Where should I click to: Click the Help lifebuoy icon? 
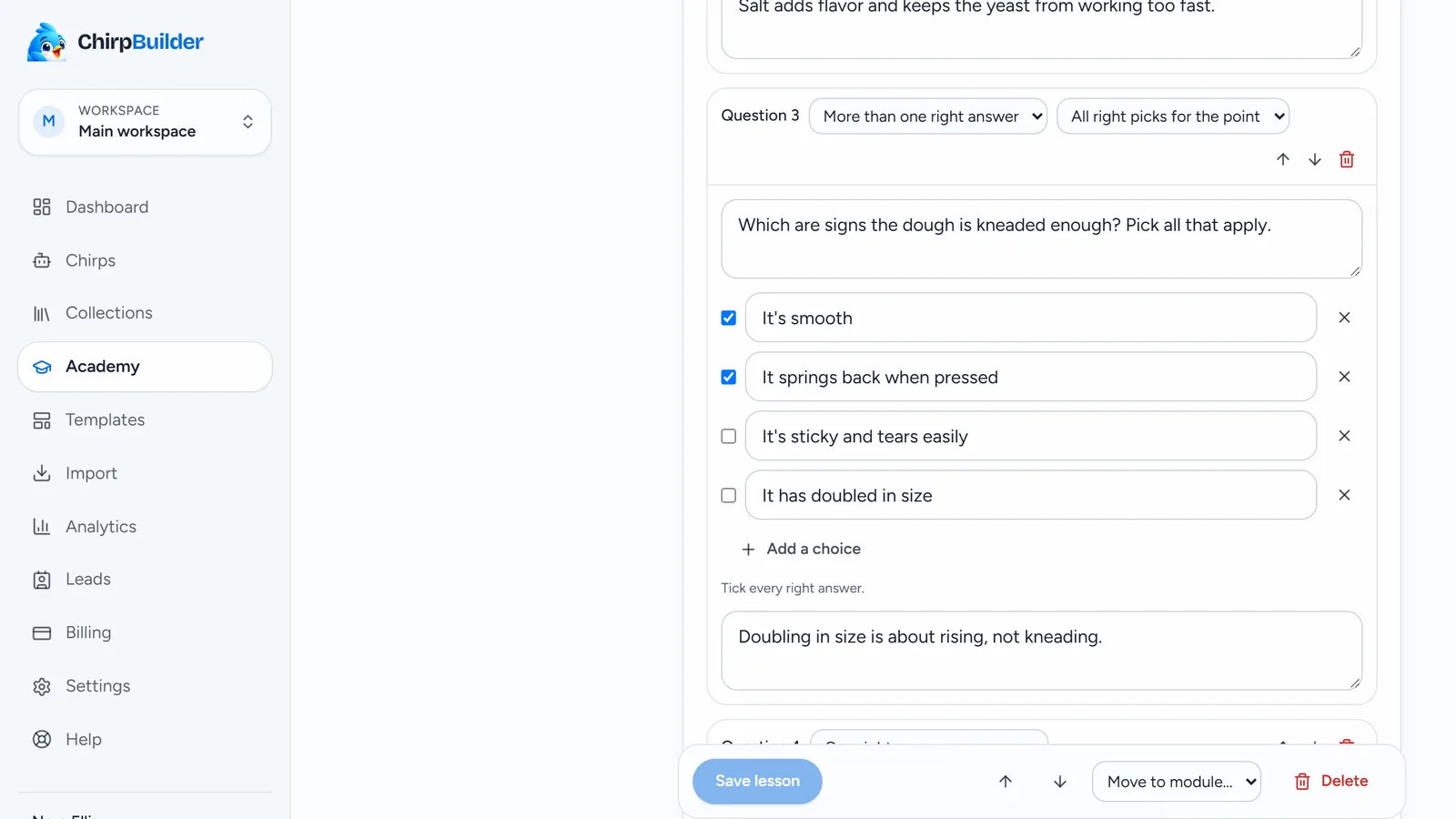pyautogui.click(x=42, y=740)
